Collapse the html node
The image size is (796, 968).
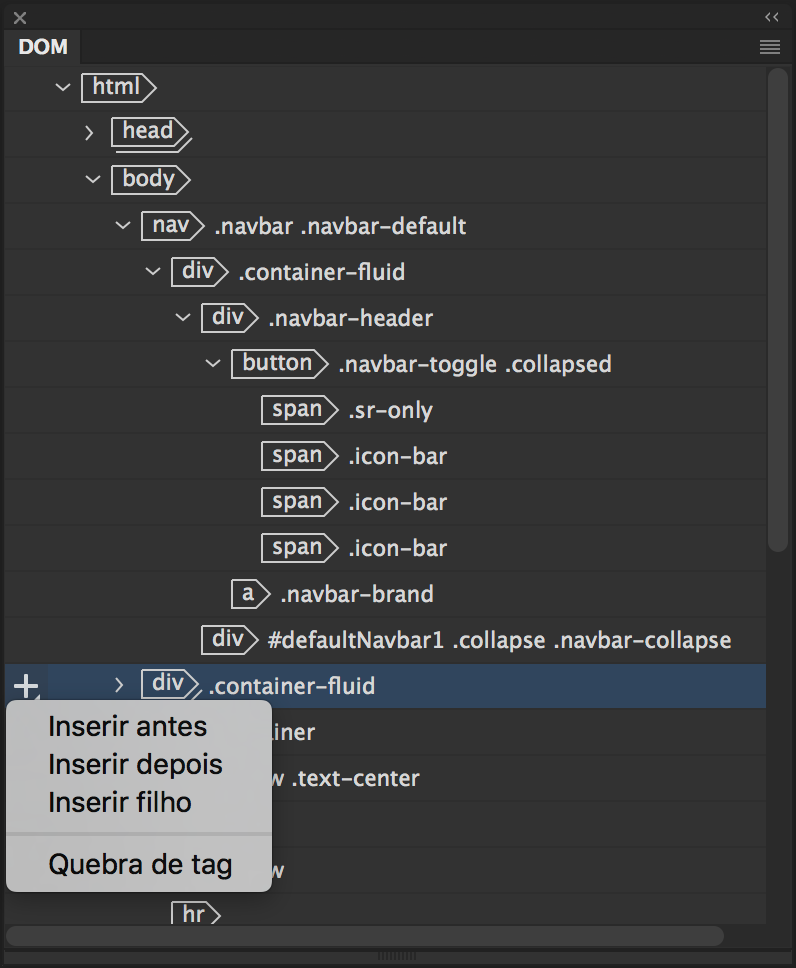pyautogui.click(x=63, y=87)
